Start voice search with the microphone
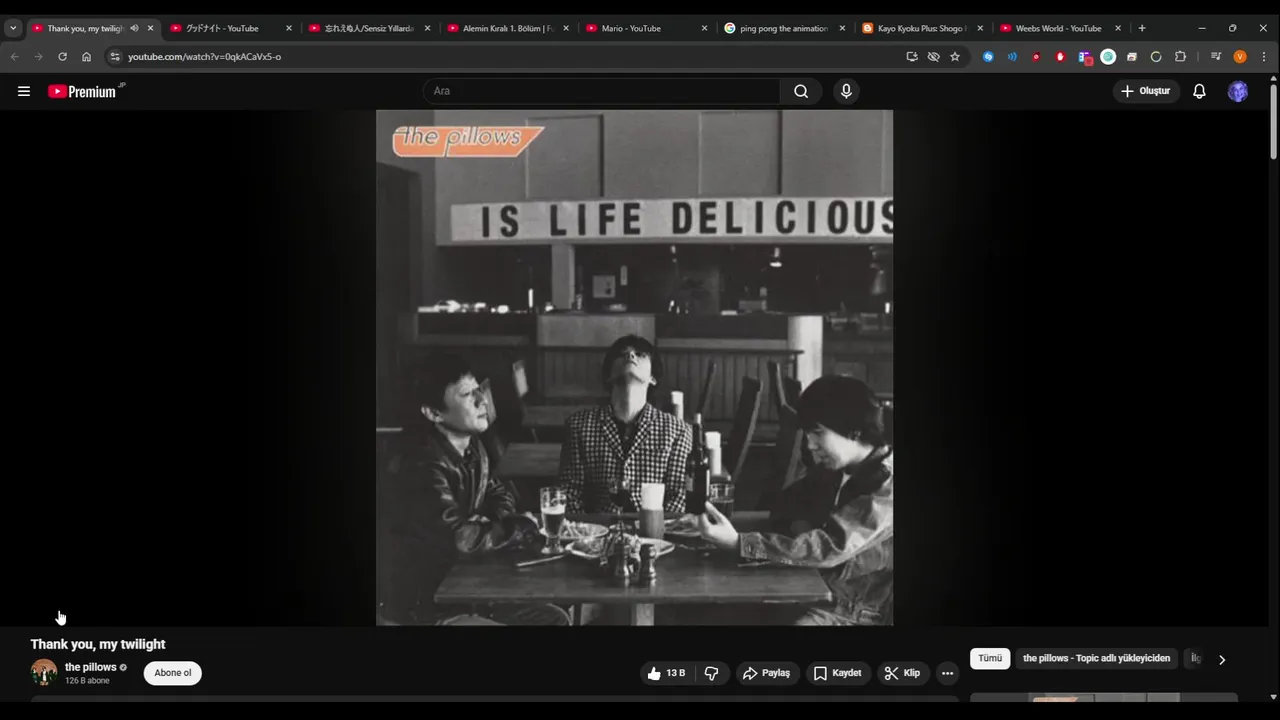 tap(846, 91)
